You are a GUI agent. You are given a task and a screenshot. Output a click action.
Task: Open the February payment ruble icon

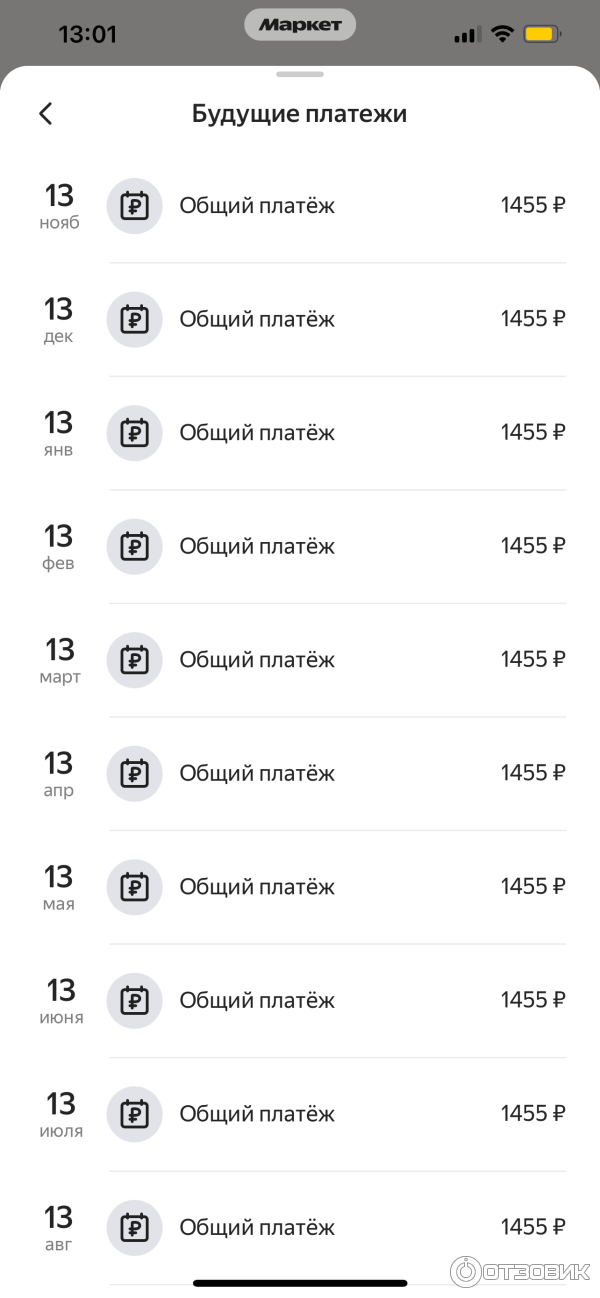pos(134,546)
